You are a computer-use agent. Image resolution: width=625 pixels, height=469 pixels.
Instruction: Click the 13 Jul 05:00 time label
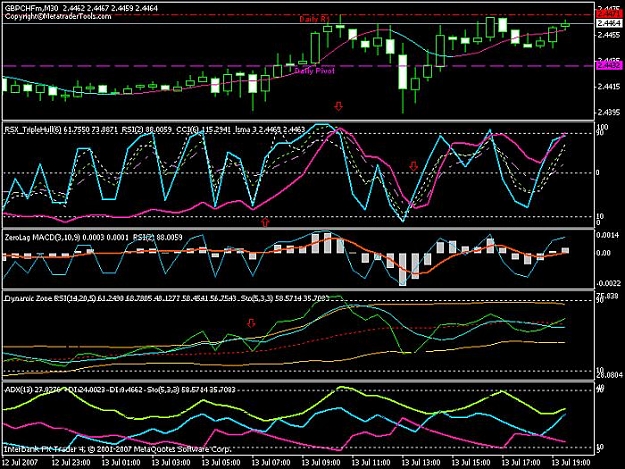pyautogui.click(x=221, y=463)
